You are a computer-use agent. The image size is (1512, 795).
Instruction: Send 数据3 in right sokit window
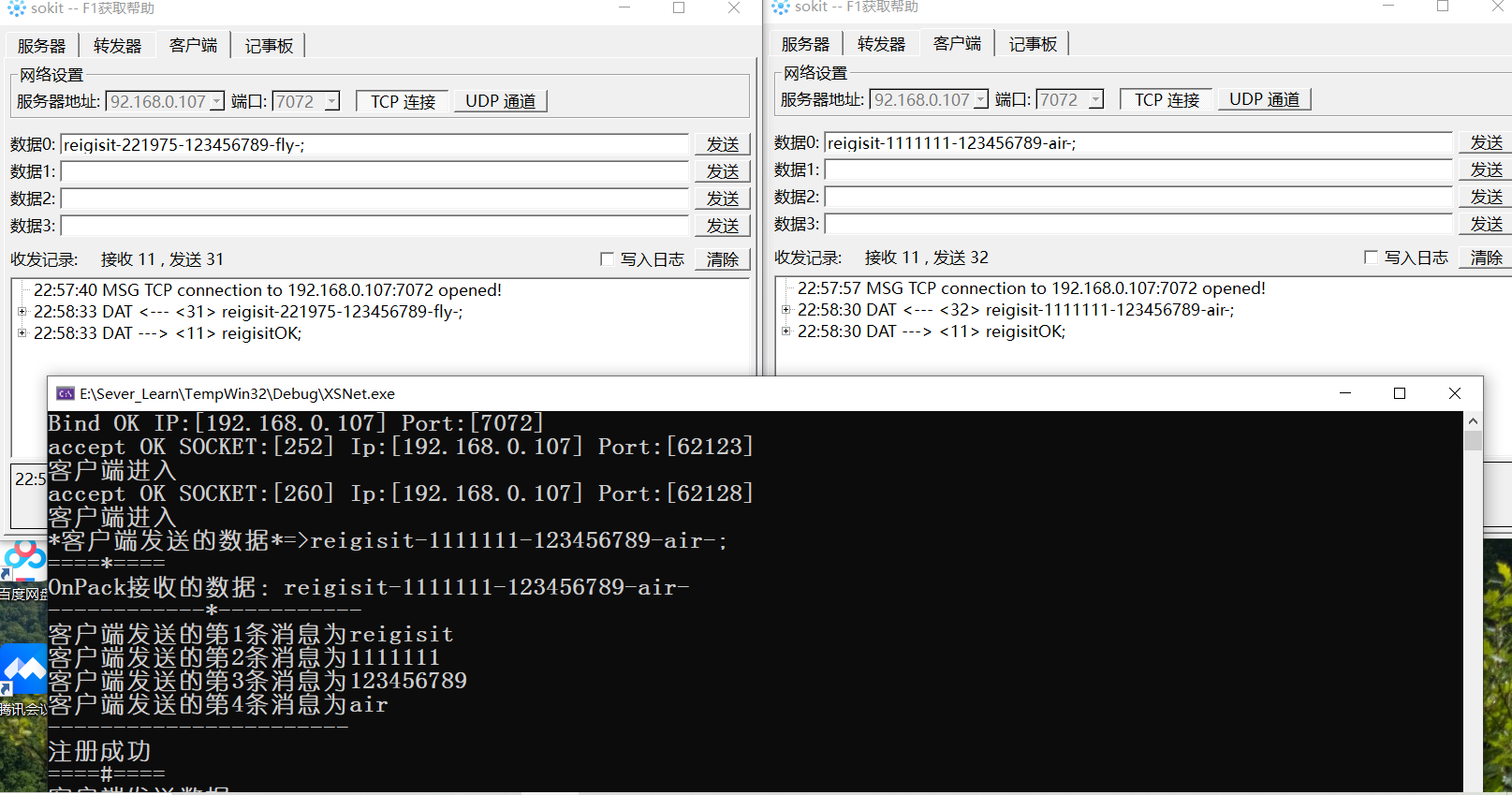coord(1487,224)
